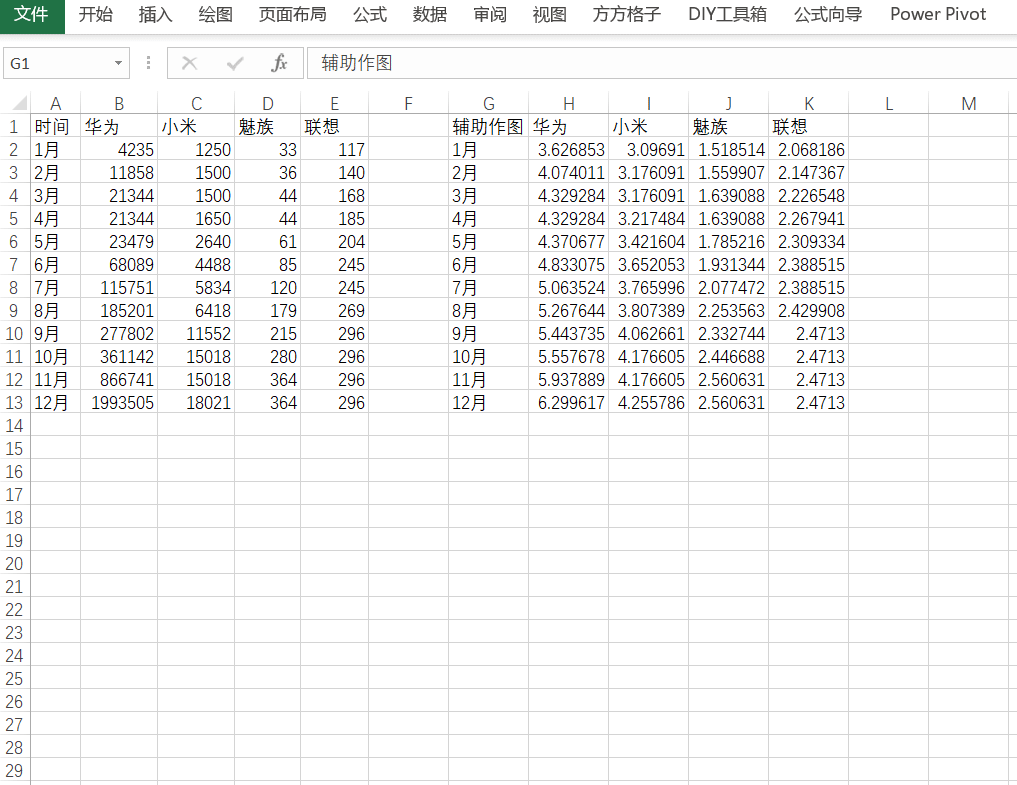Viewport: 1017px width, 785px height.
Task: Click cell G1 containing 辅助作图
Action: 488,126
